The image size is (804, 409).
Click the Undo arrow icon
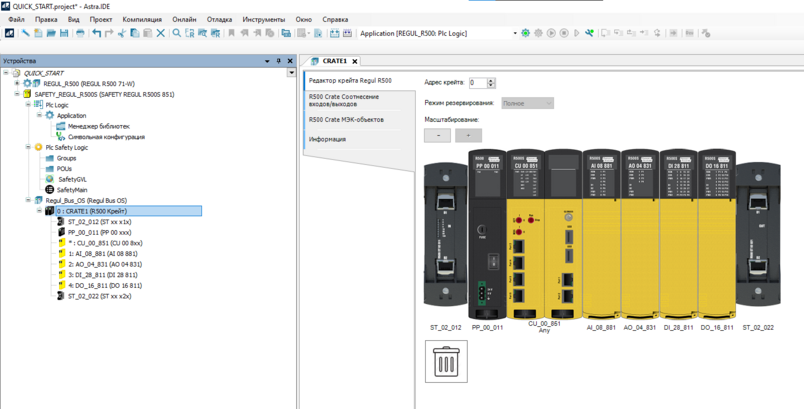click(97, 33)
